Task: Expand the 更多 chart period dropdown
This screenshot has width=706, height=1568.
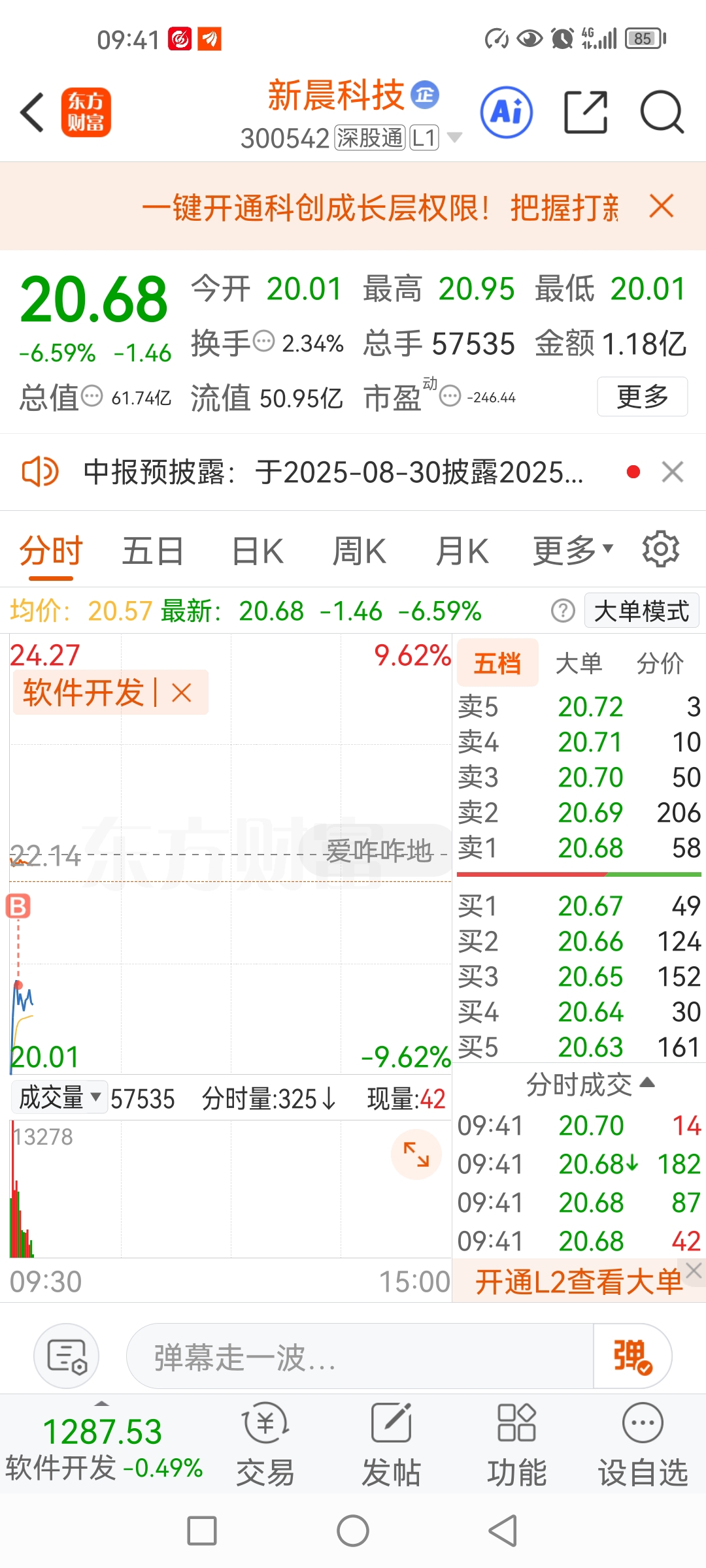Action: click(573, 550)
